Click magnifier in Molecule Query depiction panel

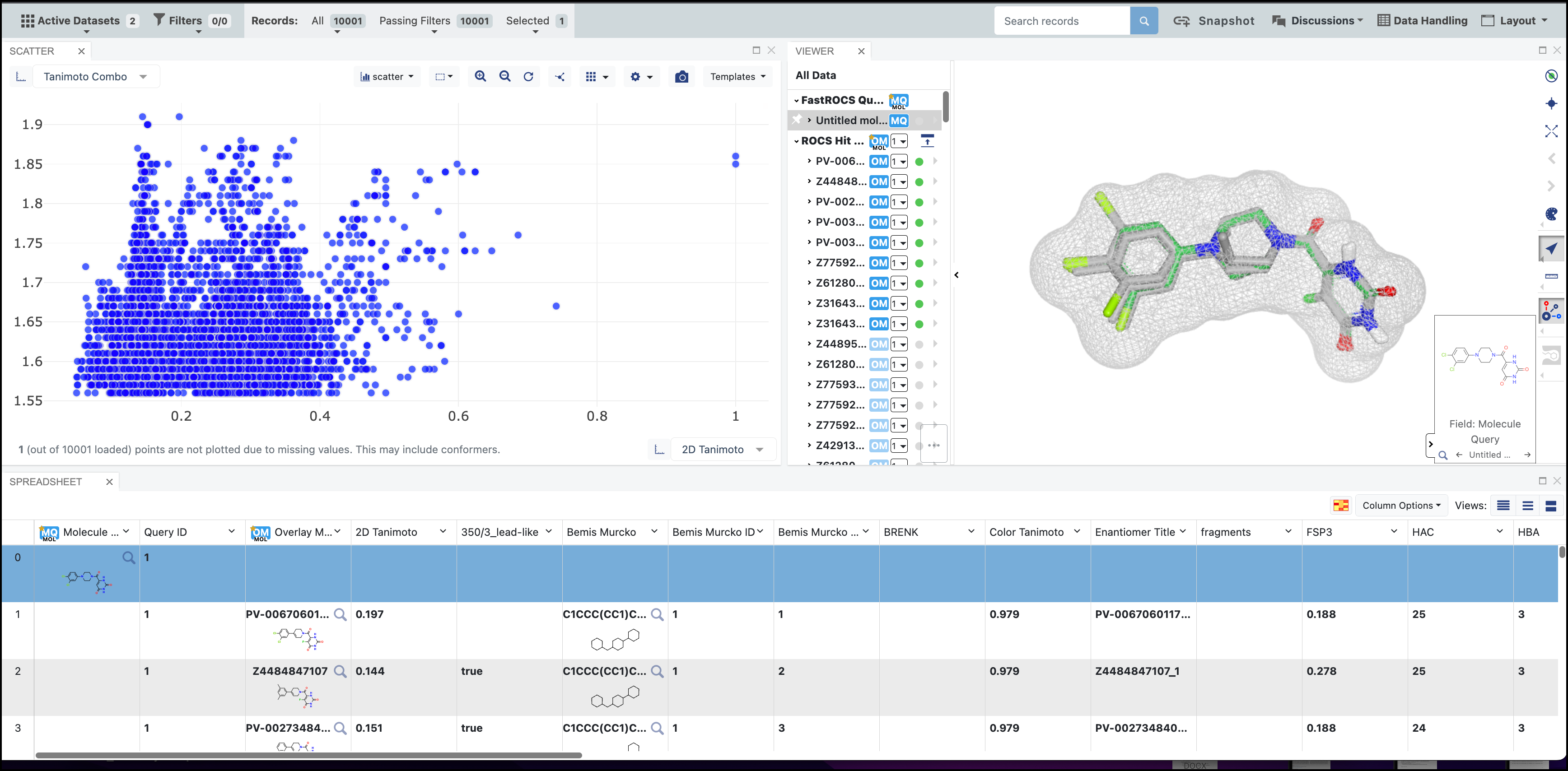coord(1442,455)
